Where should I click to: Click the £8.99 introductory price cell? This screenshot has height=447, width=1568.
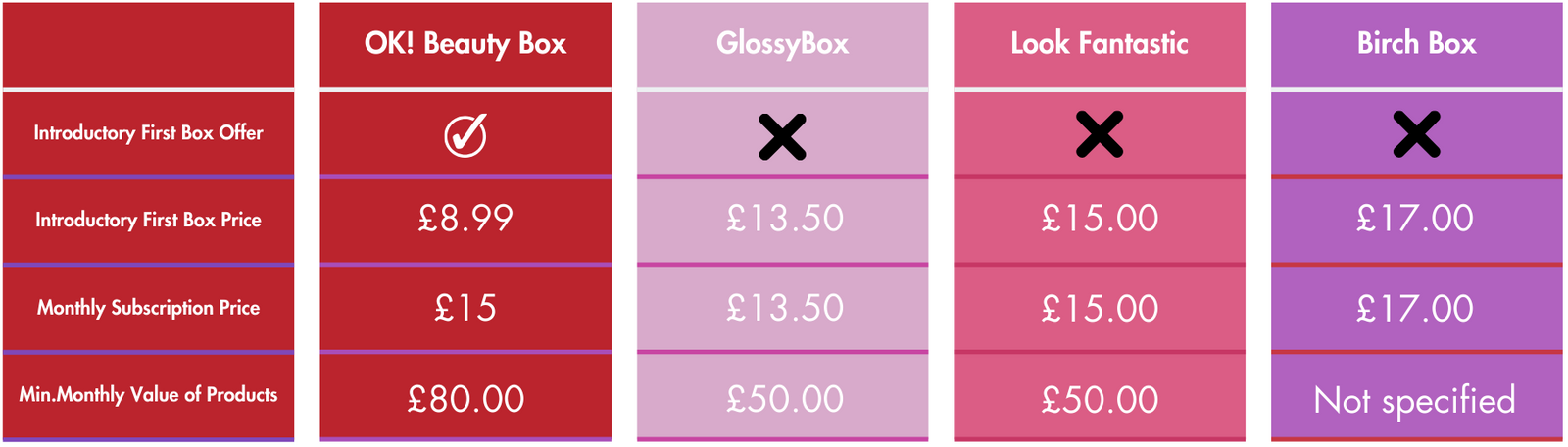pyautogui.click(x=465, y=220)
